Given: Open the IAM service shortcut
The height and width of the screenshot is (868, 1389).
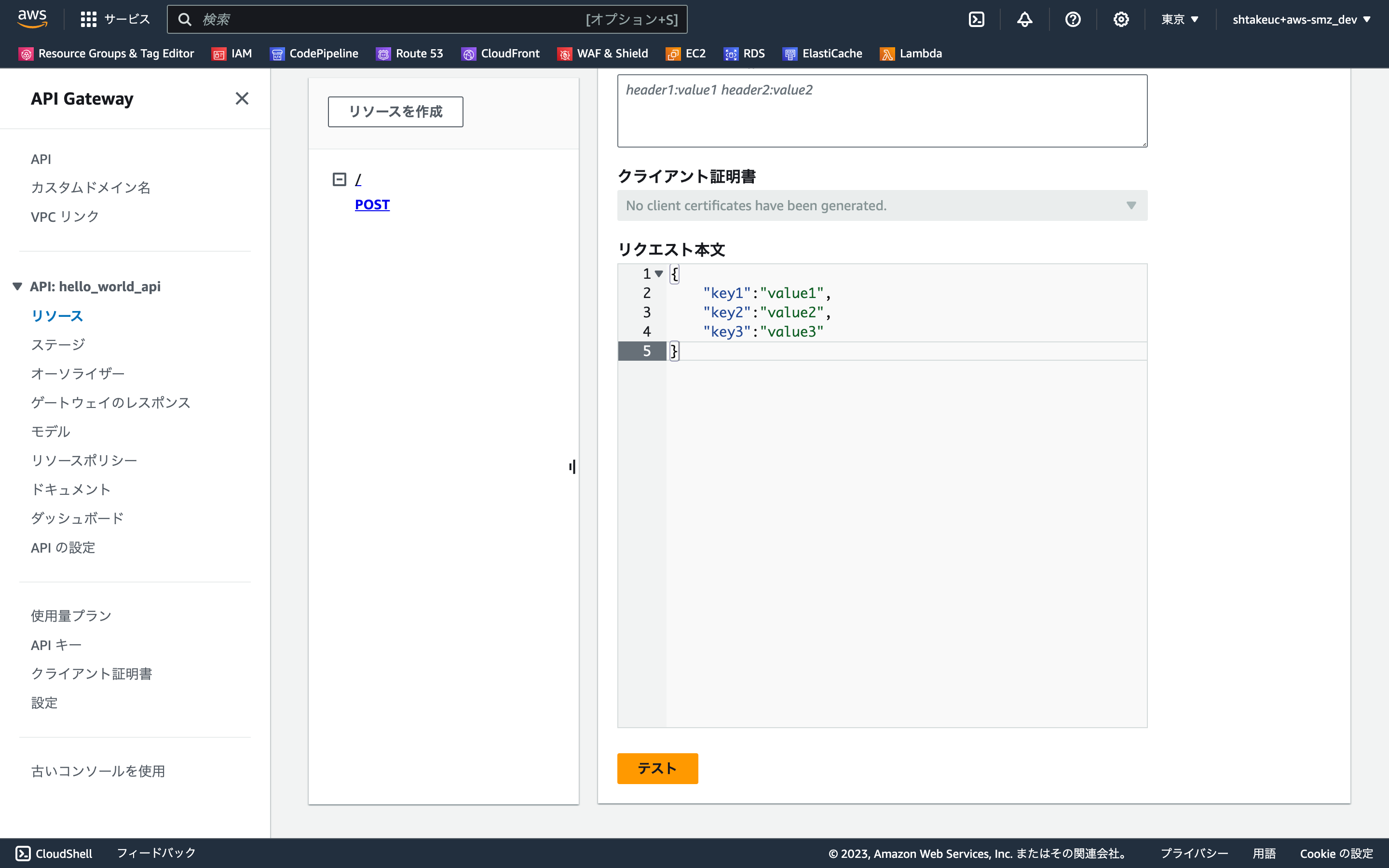Looking at the screenshot, I should [232, 54].
